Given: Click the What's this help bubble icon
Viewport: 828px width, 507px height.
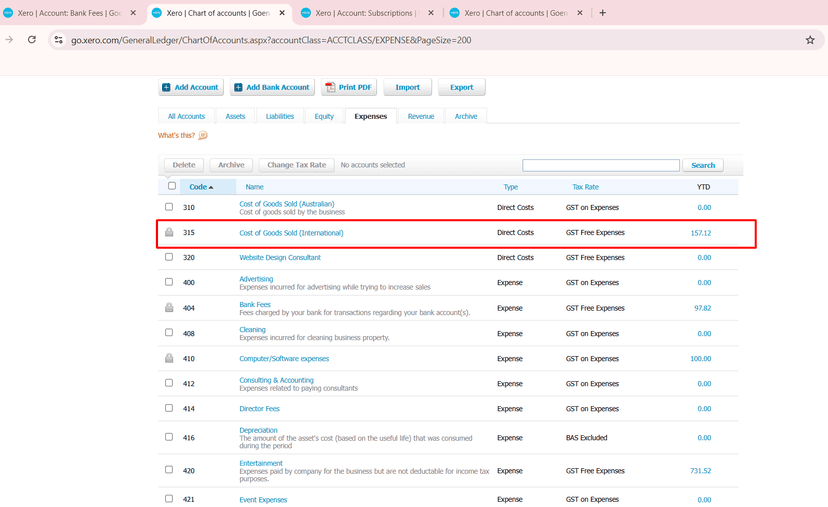Looking at the screenshot, I should tap(203, 135).
